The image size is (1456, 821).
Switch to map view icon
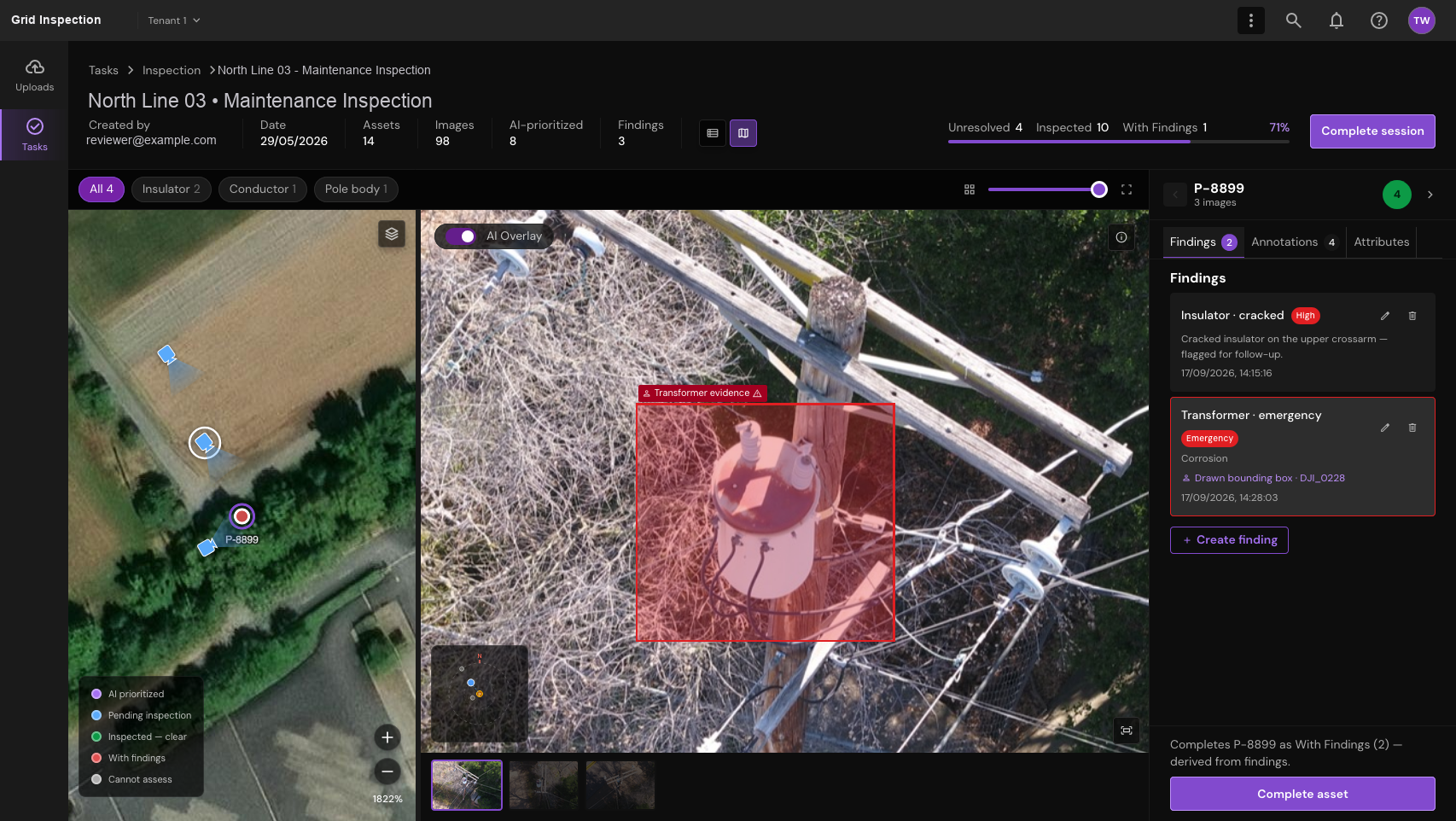pyautogui.click(x=743, y=133)
